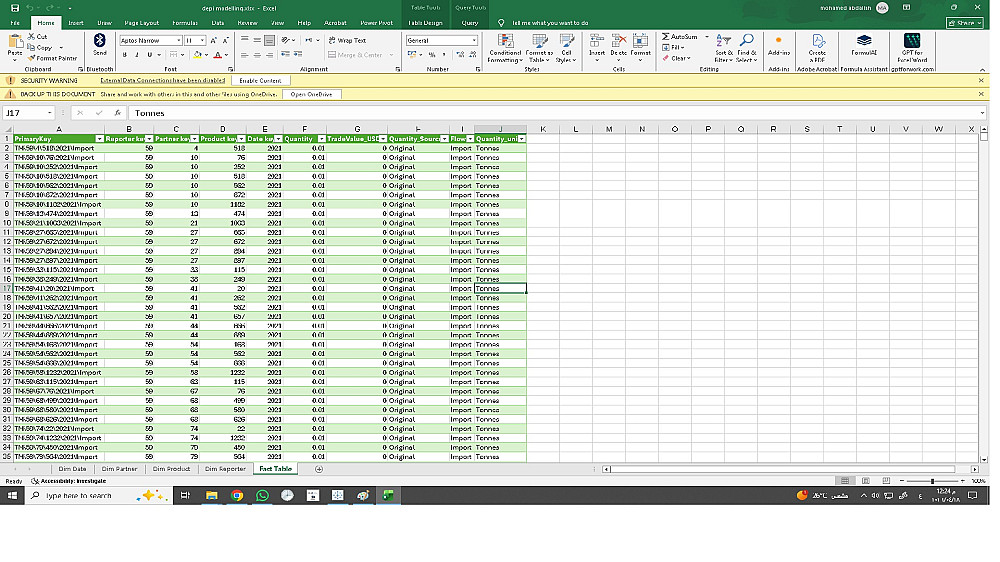Screen dimensions: 1000x562
Task: Click into the formula bar showing Tonnes
Action: point(555,113)
